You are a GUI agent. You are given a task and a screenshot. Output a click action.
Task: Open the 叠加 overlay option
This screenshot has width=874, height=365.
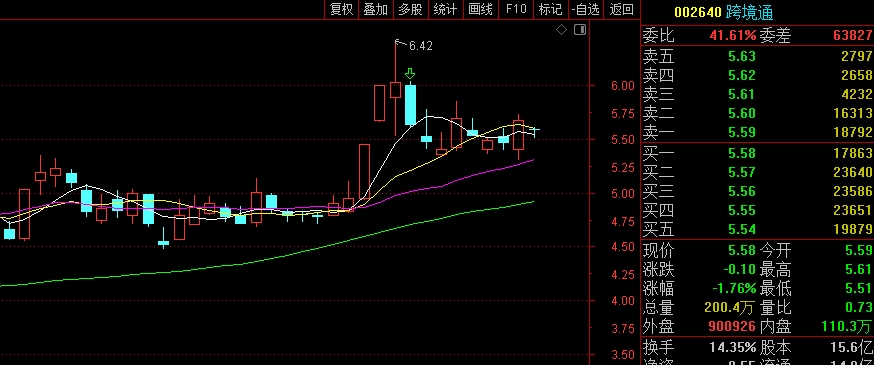375,9
